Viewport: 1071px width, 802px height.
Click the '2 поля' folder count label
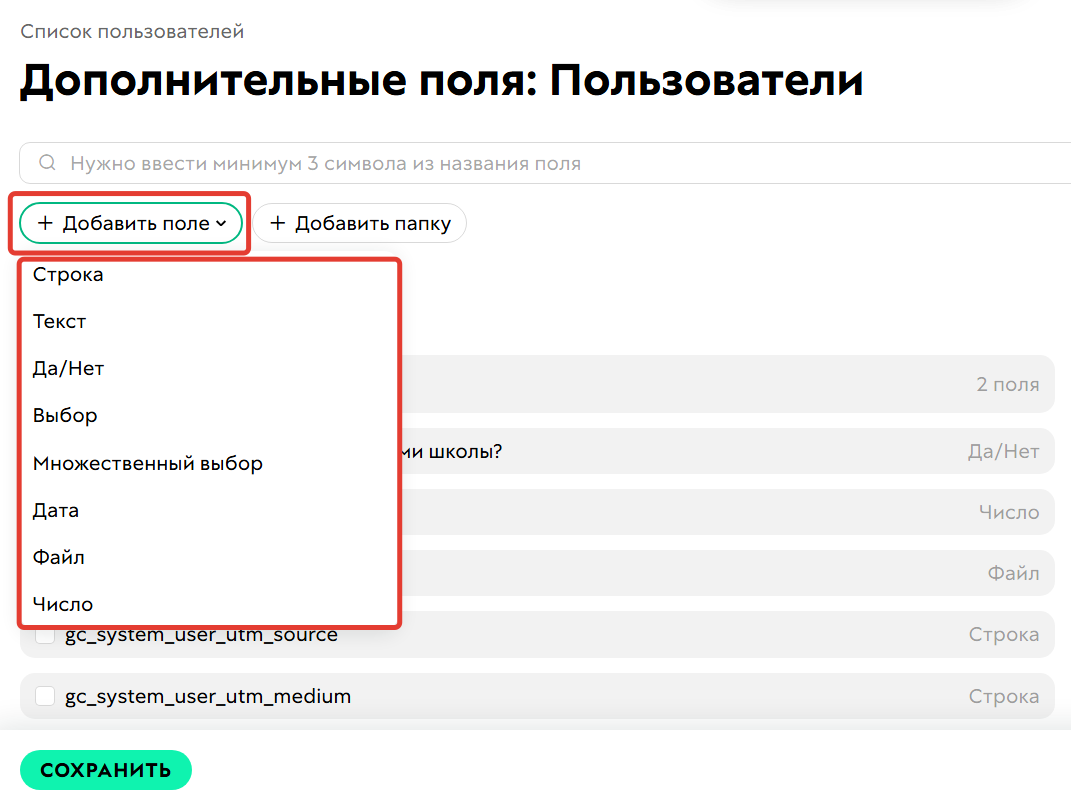1007,384
